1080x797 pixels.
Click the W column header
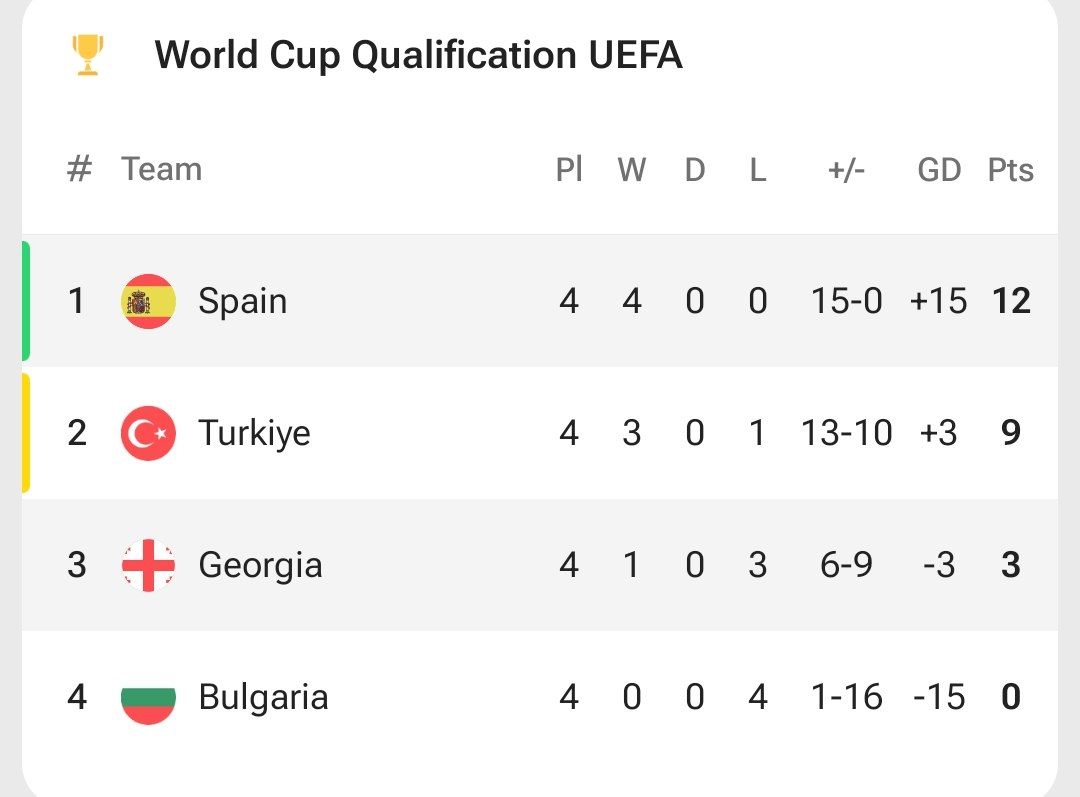point(631,170)
